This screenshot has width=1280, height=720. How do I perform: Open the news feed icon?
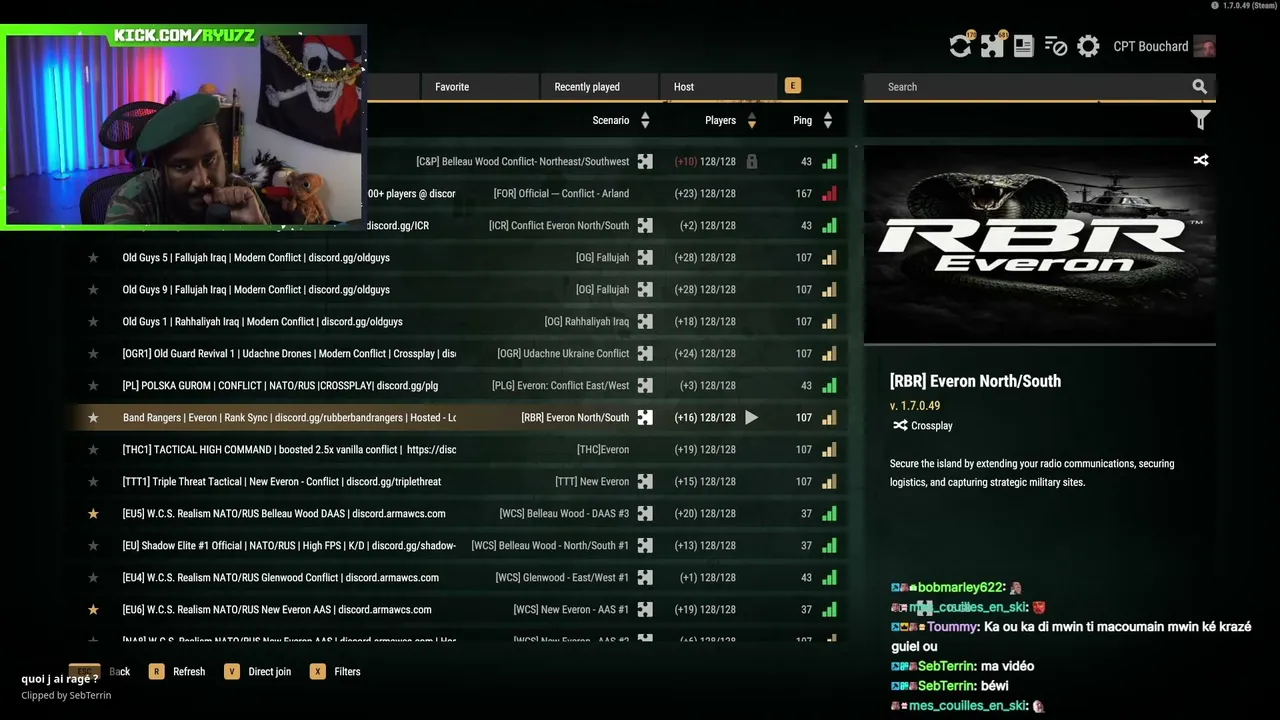click(1023, 46)
